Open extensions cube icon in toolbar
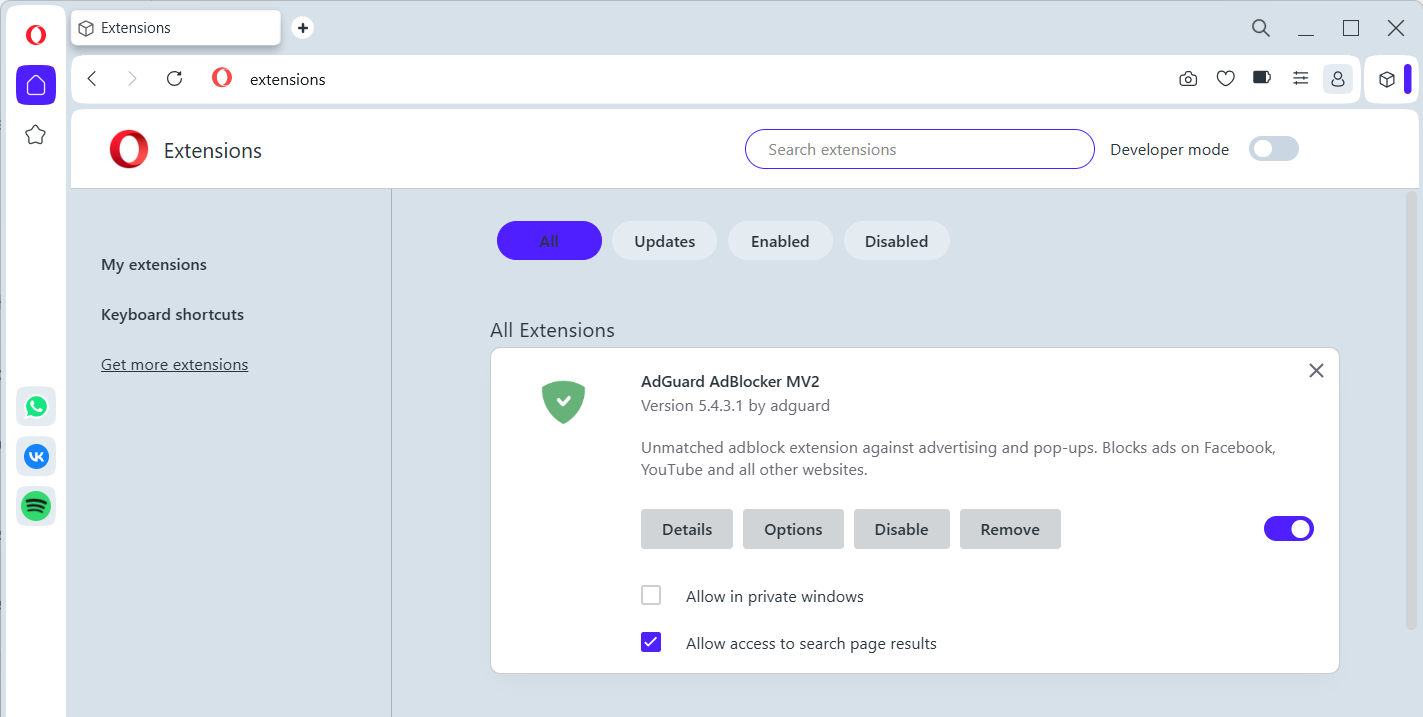 1387,79
